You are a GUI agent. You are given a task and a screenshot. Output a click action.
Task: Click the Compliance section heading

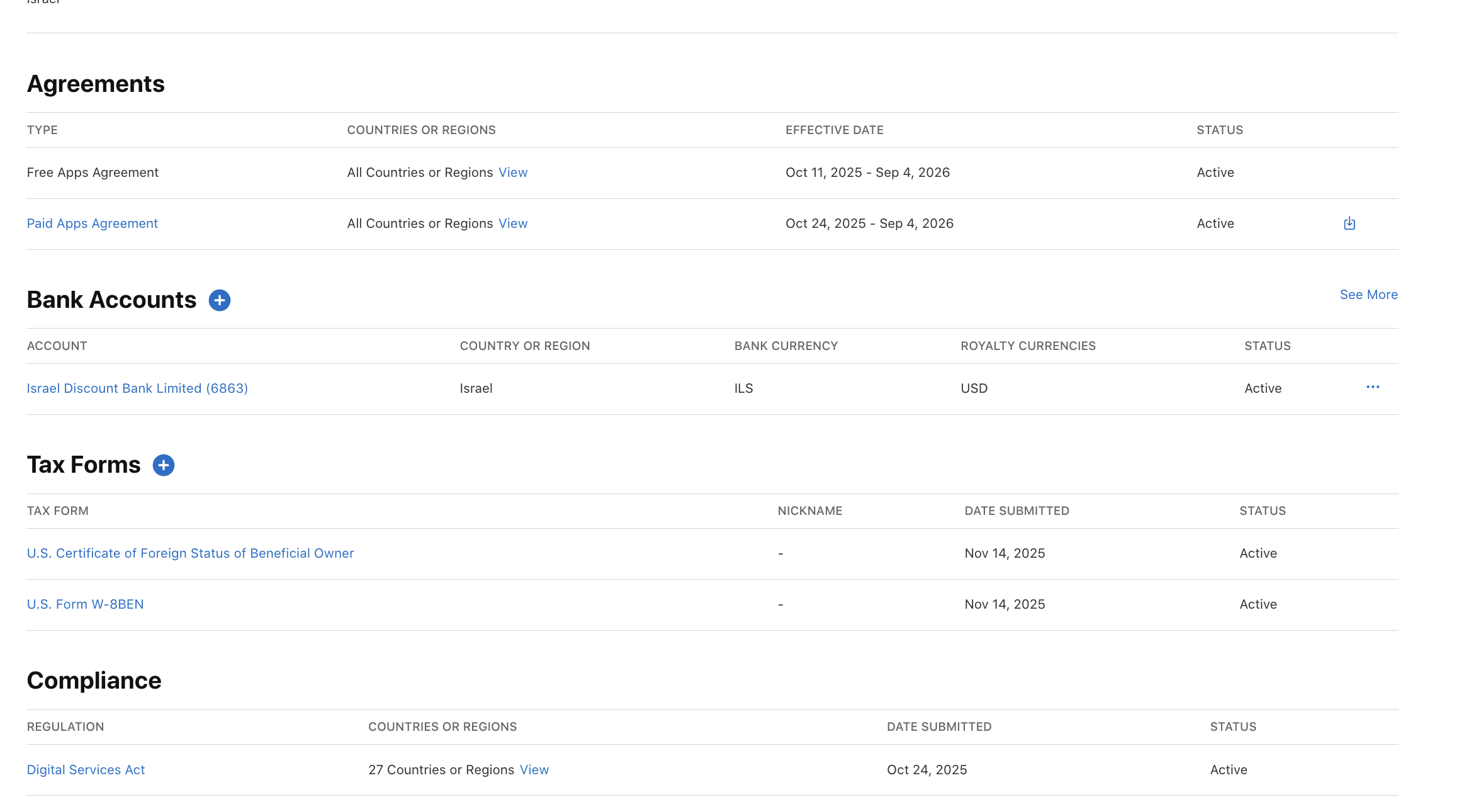(x=94, y=680)
